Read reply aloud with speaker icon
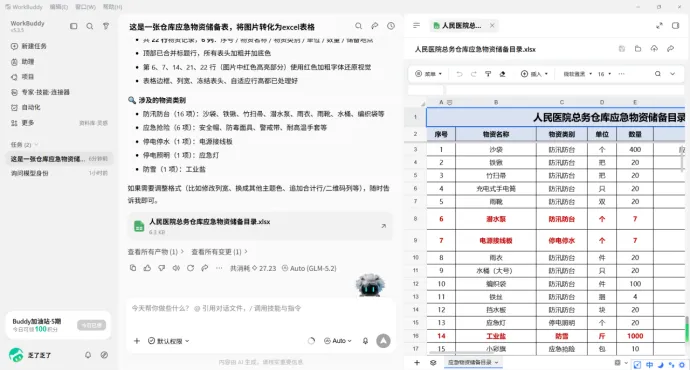 tap(176, 268)
